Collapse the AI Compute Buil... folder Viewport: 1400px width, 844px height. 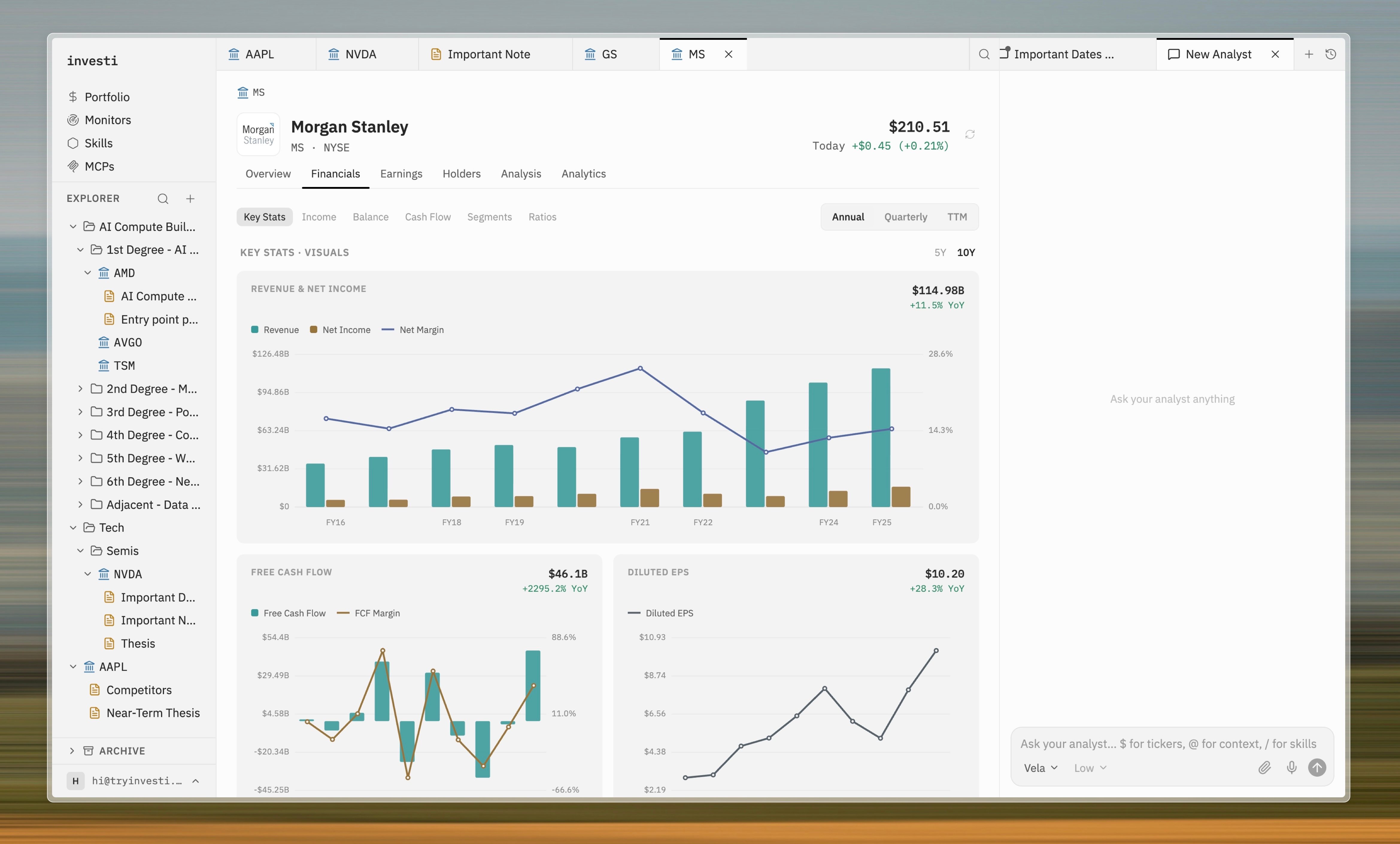(73, 226)
